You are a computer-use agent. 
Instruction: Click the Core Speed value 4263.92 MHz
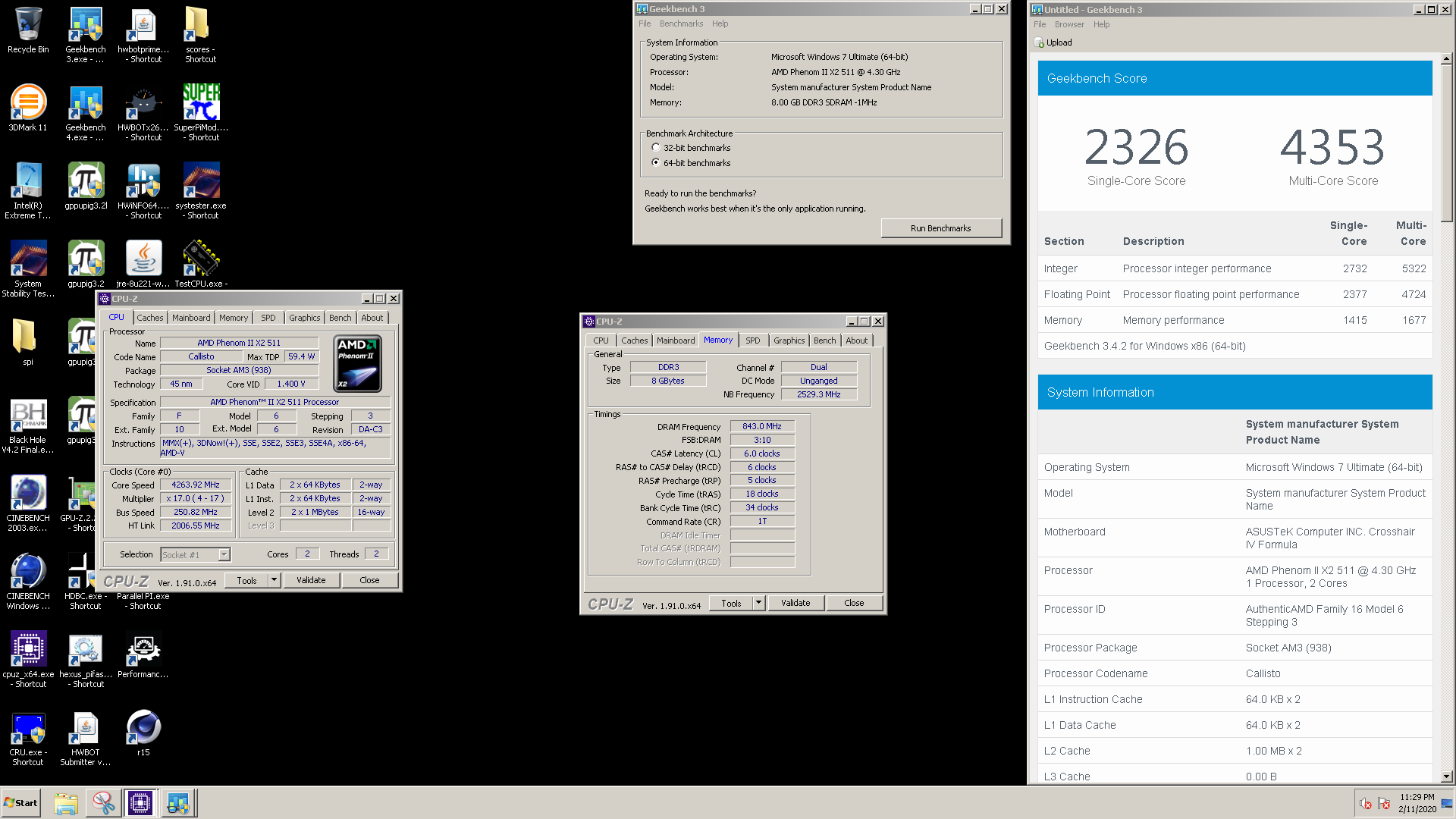pyautogui.click(x=196, y=485)
